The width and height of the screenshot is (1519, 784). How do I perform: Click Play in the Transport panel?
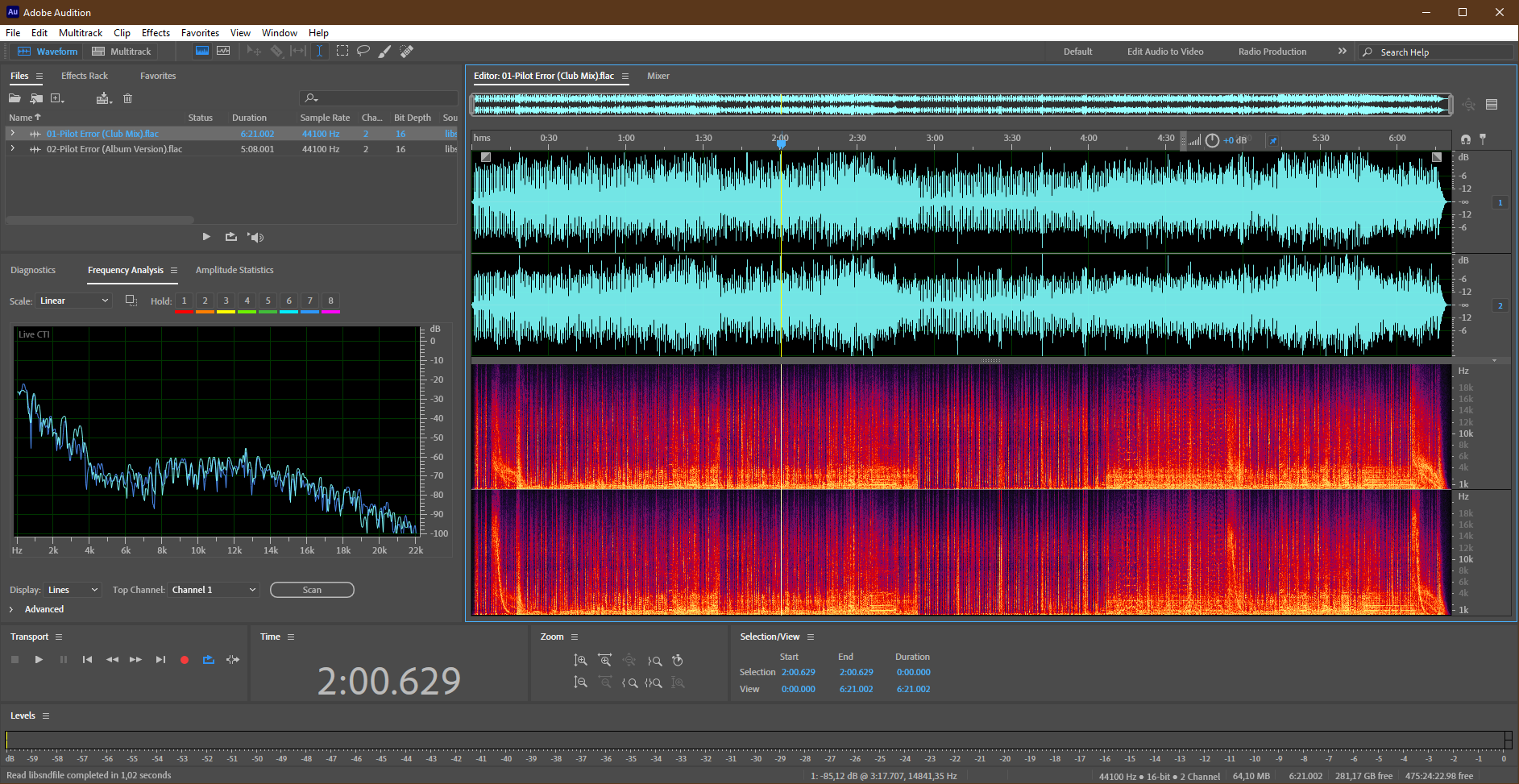click(39, 660)
